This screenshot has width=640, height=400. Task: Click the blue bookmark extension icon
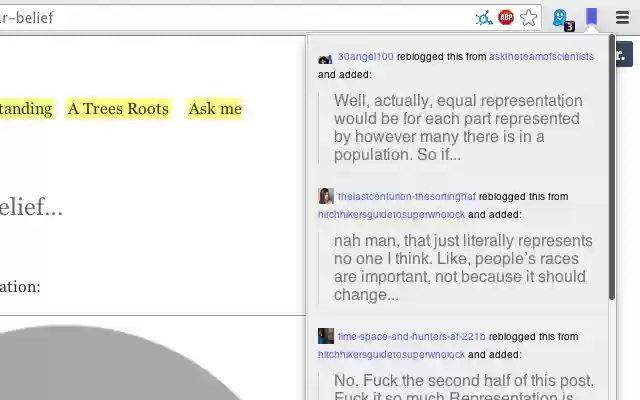[591, 16]
